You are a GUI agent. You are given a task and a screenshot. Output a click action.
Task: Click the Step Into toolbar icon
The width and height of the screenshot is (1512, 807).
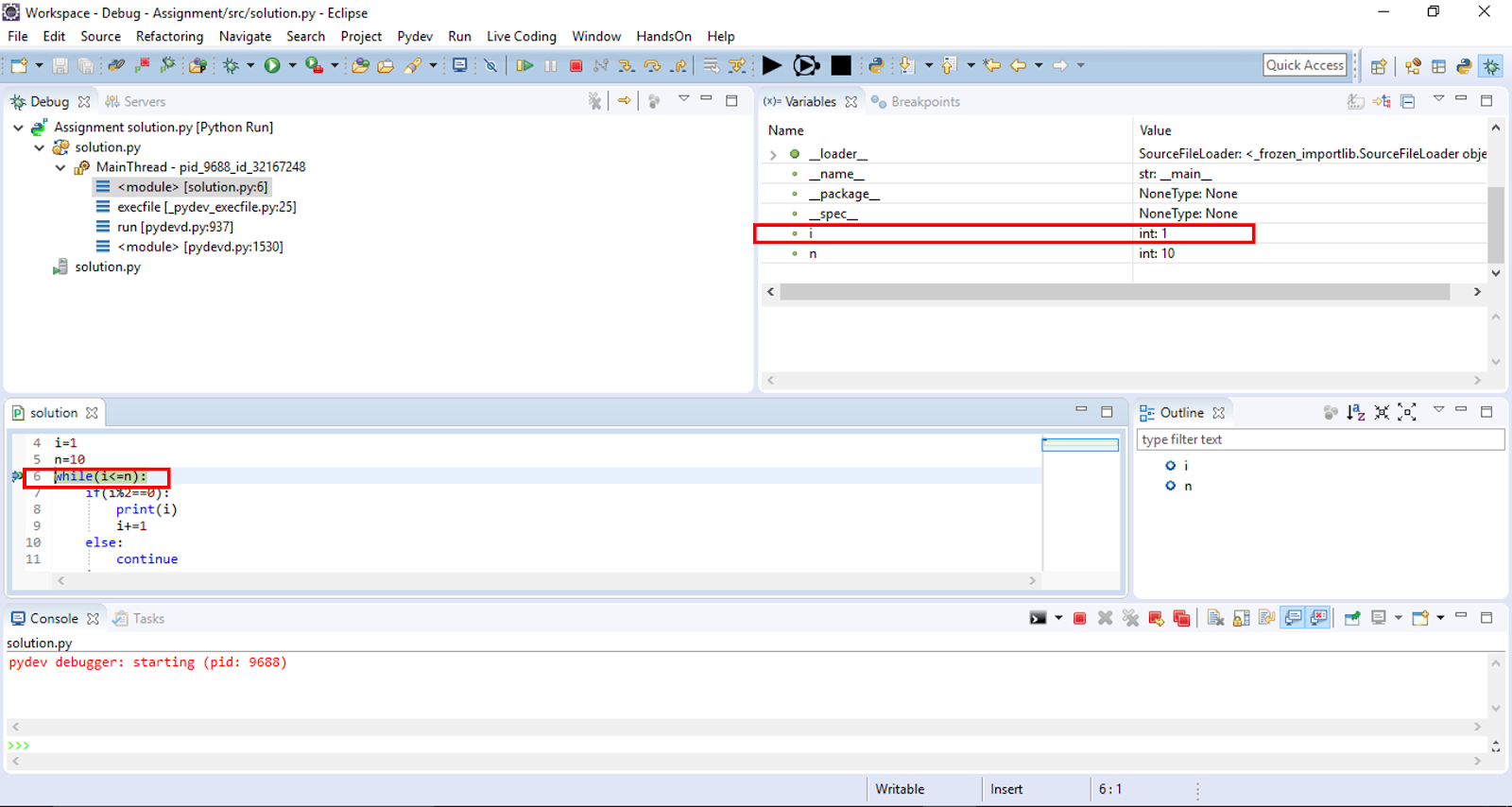626,65
